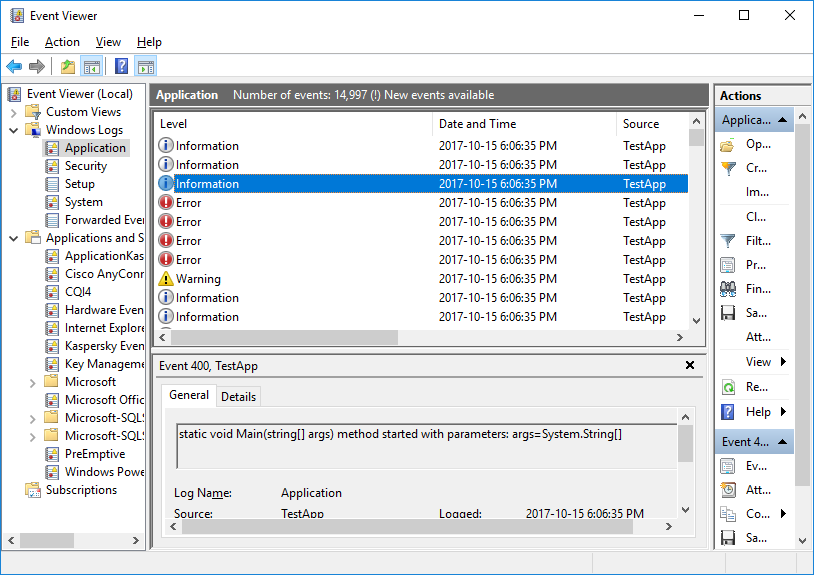Click the Filter Current Log funnel icon
Screen dimensions: 814x575
pos(728,241)
